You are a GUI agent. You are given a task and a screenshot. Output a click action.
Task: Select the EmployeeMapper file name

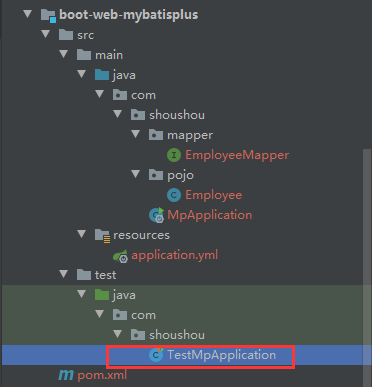click(x=237, y=155)
